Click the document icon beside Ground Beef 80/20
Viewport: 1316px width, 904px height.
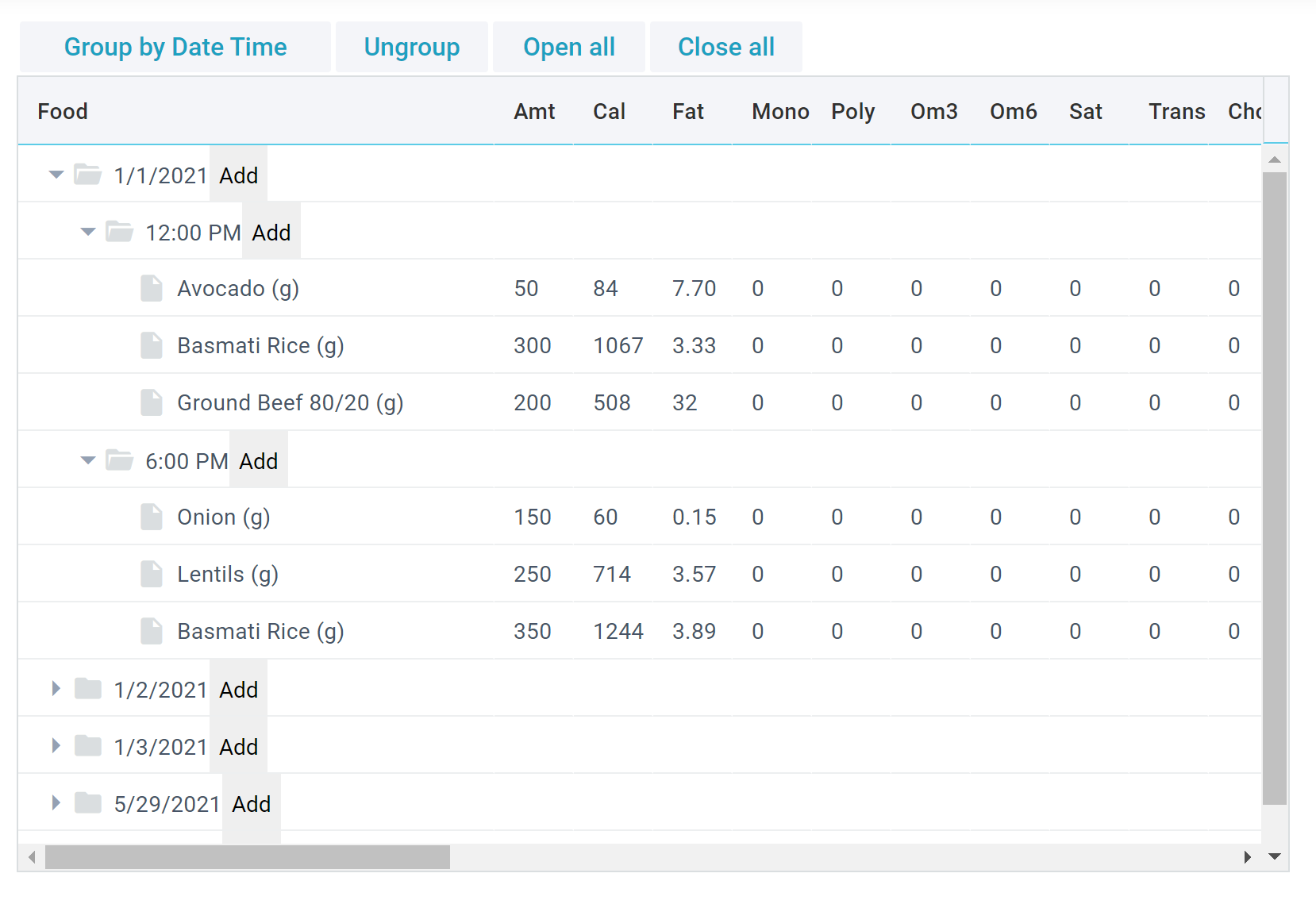click(x=151, y=402)
